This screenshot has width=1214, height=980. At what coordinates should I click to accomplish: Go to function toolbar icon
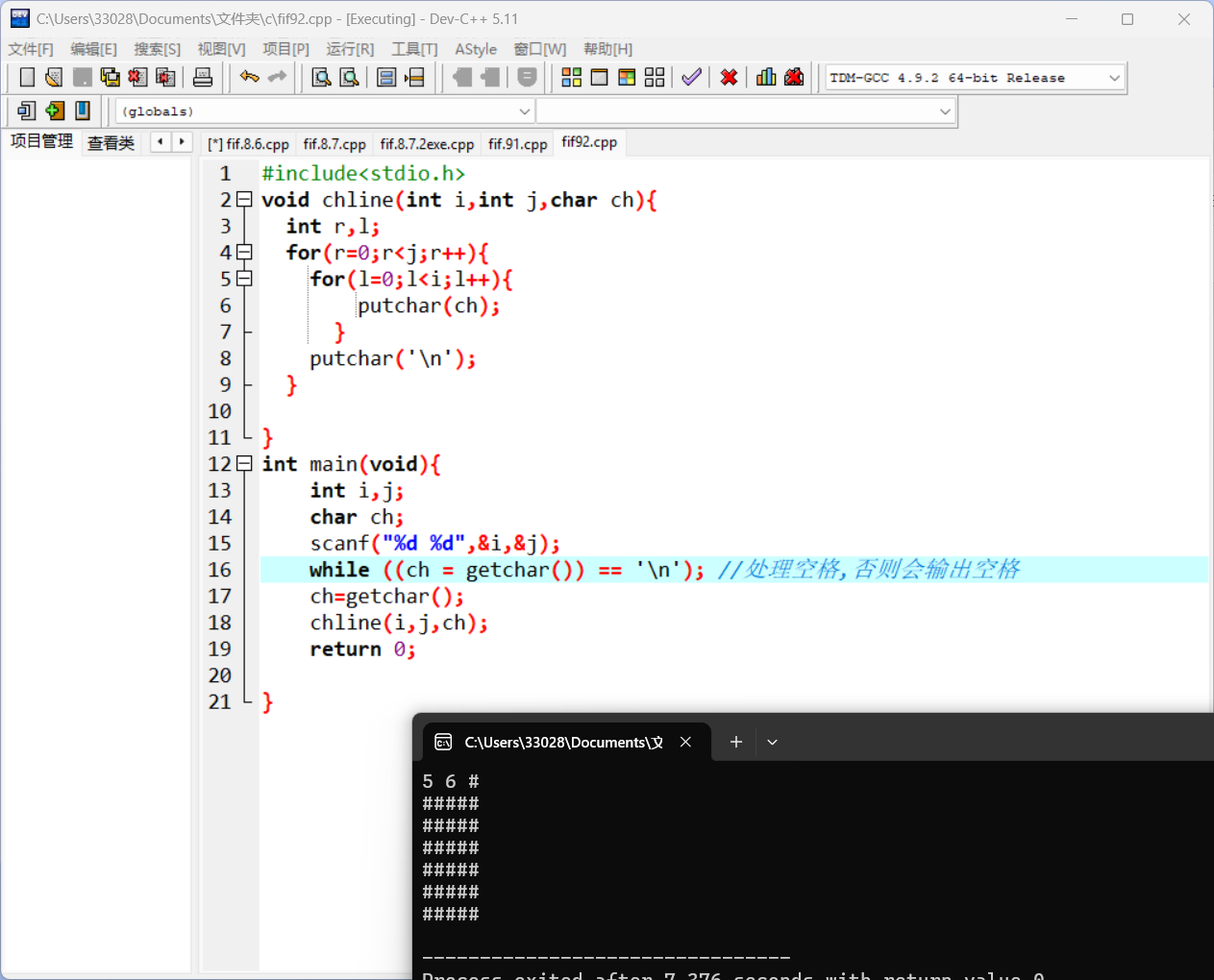tap(386, 78)
